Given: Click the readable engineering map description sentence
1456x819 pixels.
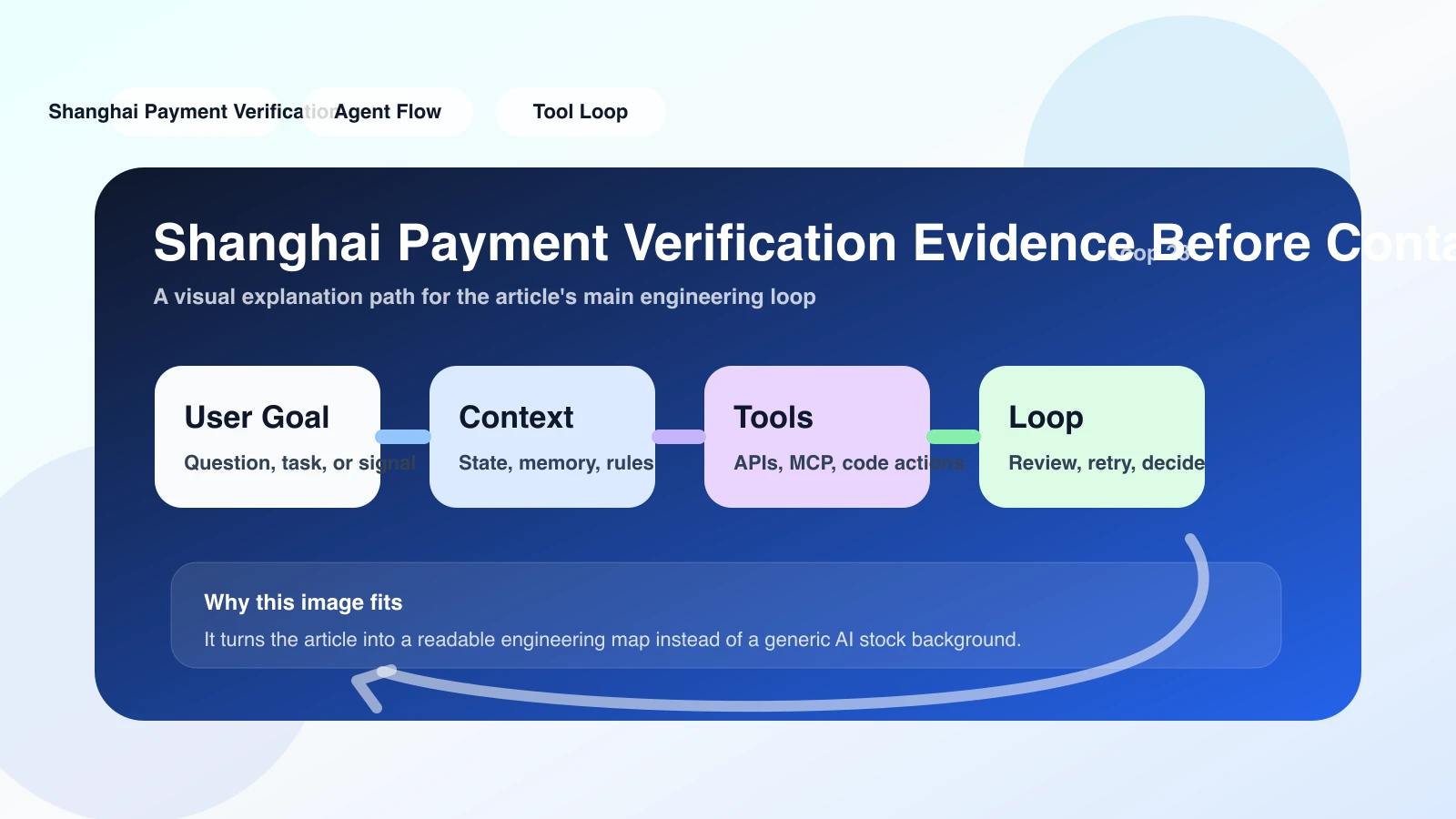Looking at the screenshot, I should coord(612,640).
